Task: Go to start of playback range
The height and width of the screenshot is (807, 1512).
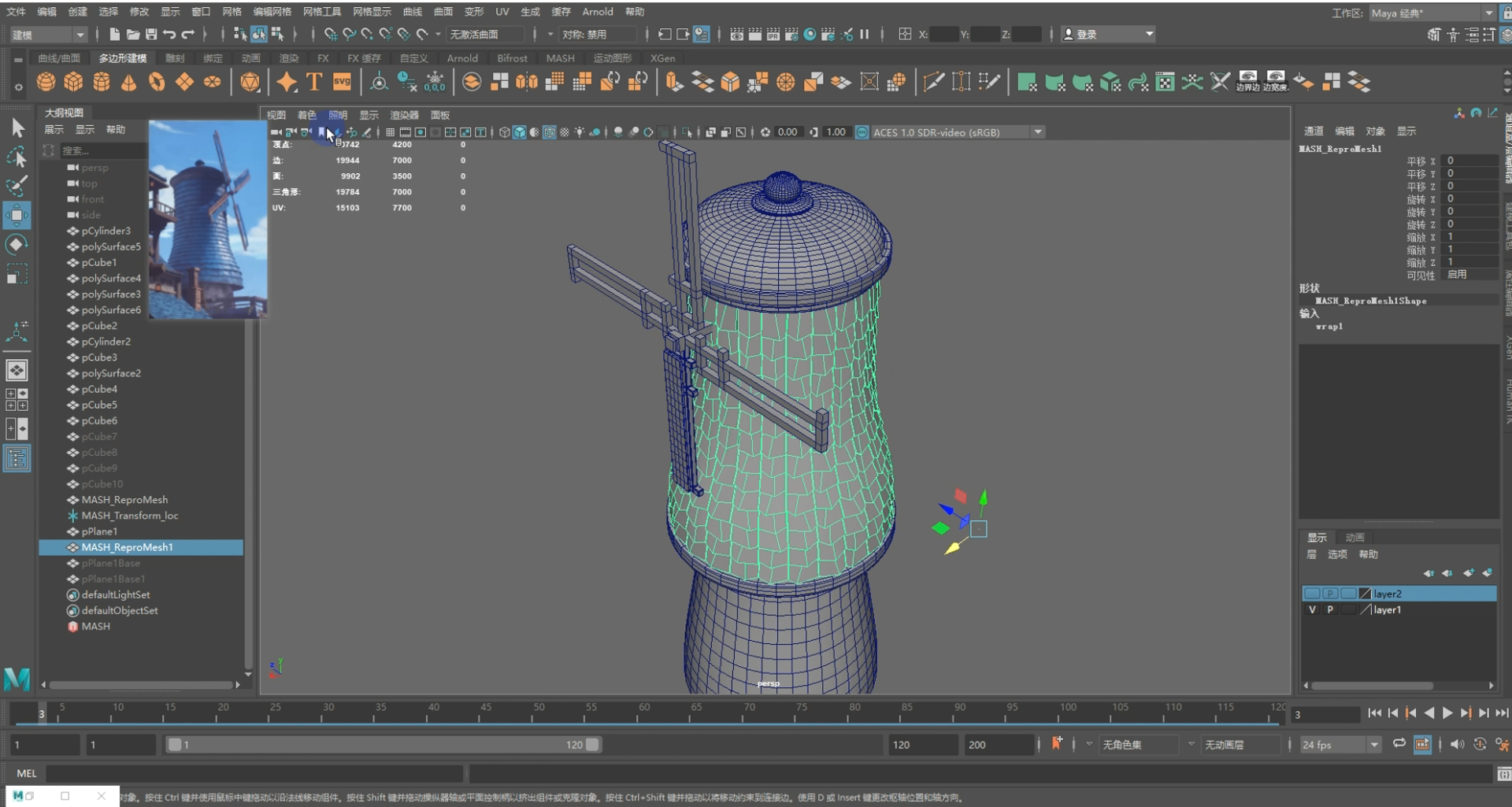Action: 1374,713
